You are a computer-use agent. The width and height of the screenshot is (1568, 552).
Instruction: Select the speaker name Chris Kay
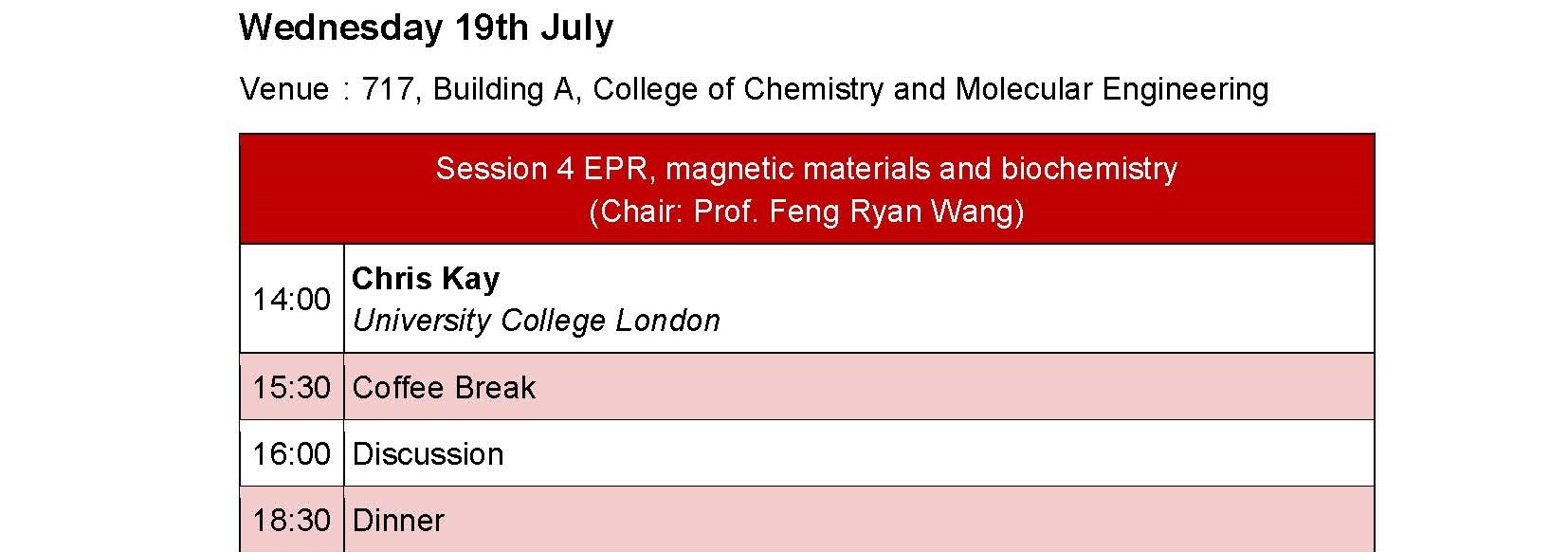click(426, 278)
